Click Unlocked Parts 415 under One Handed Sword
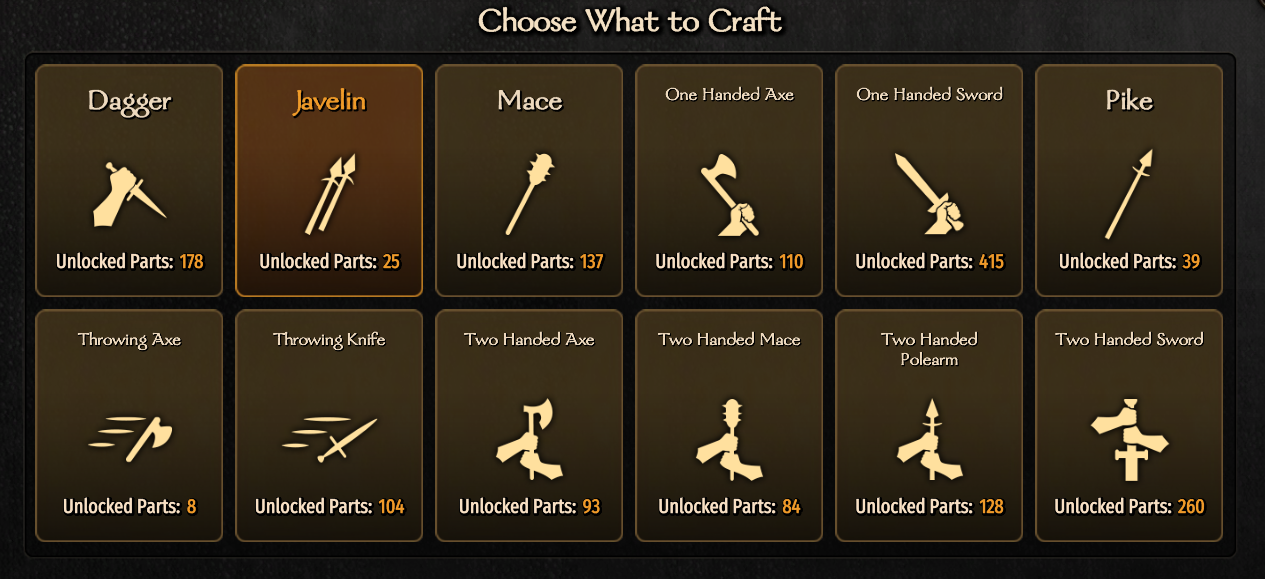The image size is (1265, 579). [x=929, y=262]
